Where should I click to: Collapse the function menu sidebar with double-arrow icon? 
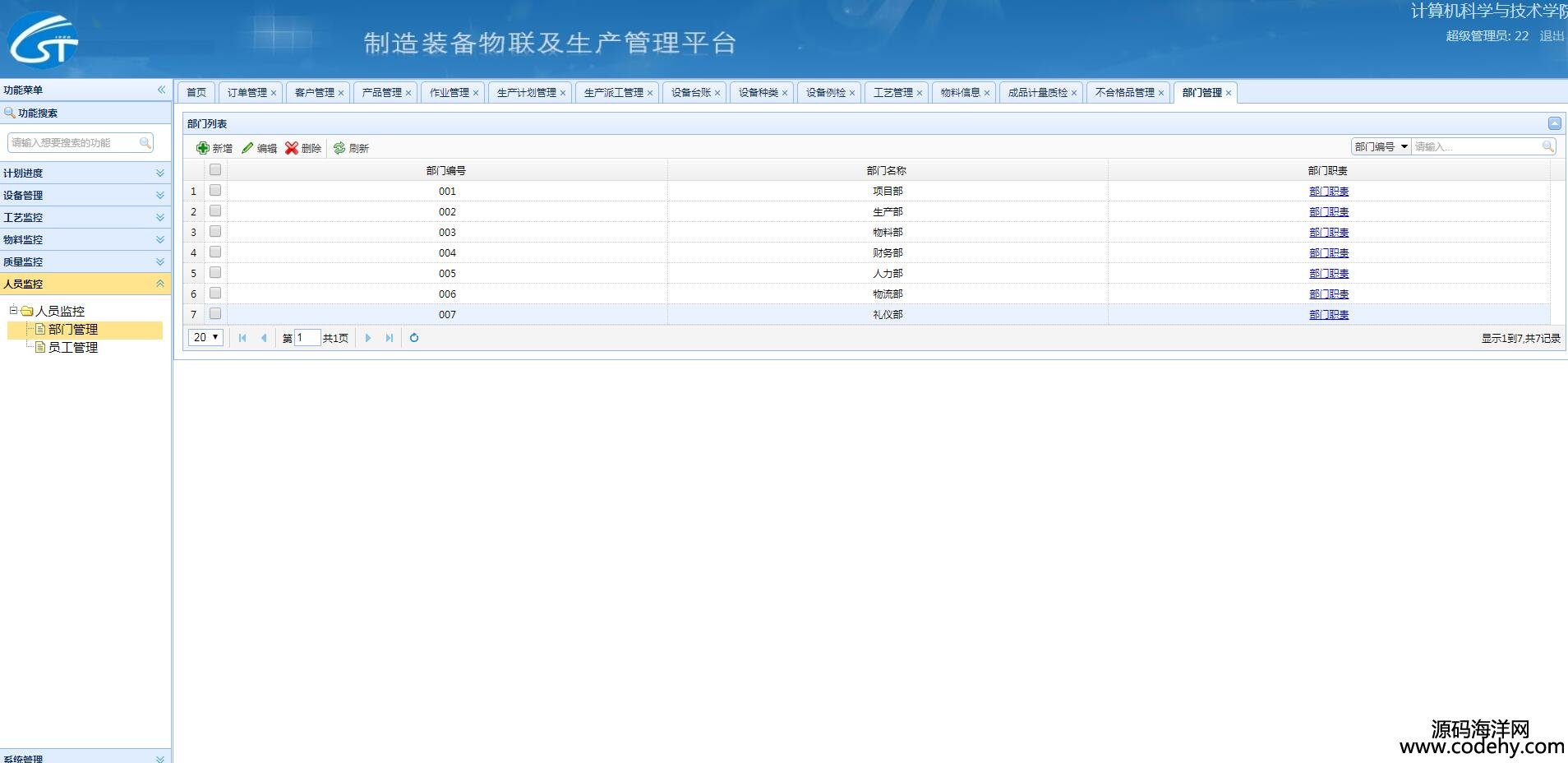[x=161, y=90]
